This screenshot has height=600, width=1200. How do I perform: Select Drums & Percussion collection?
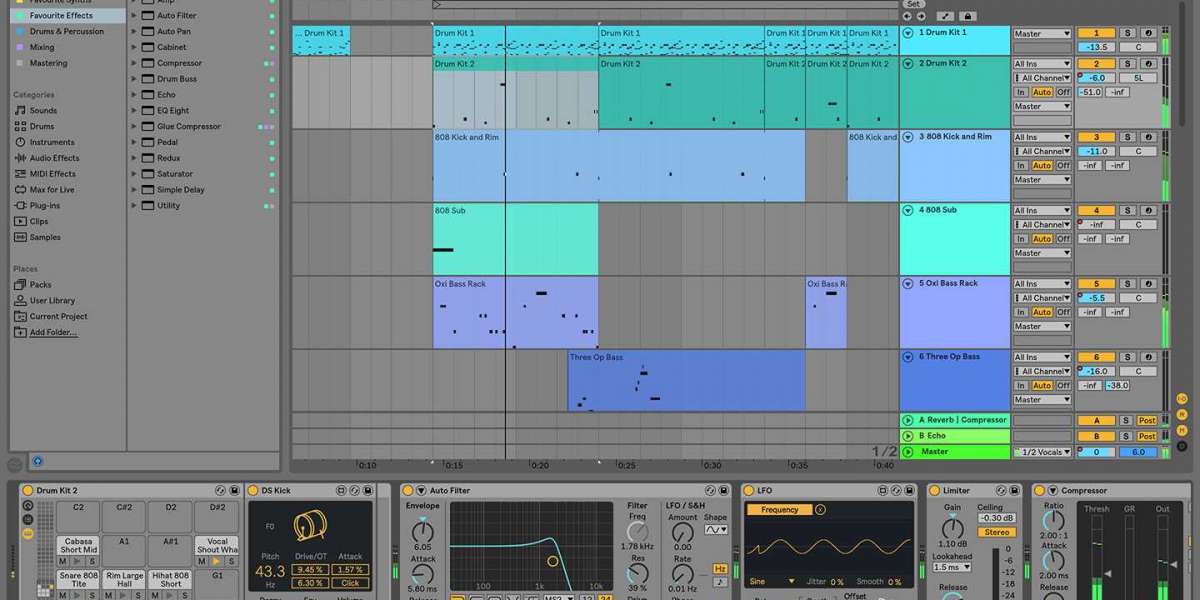[66, 31]
